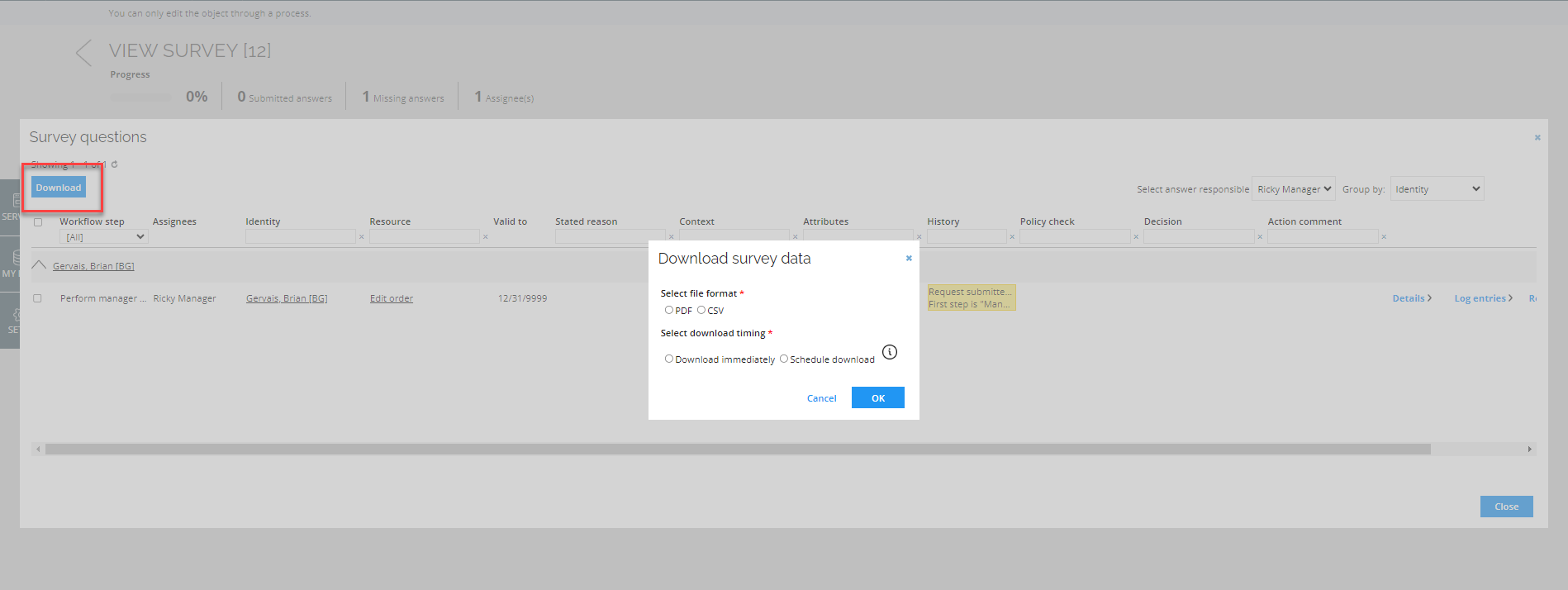Screen dimensions: 1568x590
Task: Select CSV file format
Action: point(701,310)
